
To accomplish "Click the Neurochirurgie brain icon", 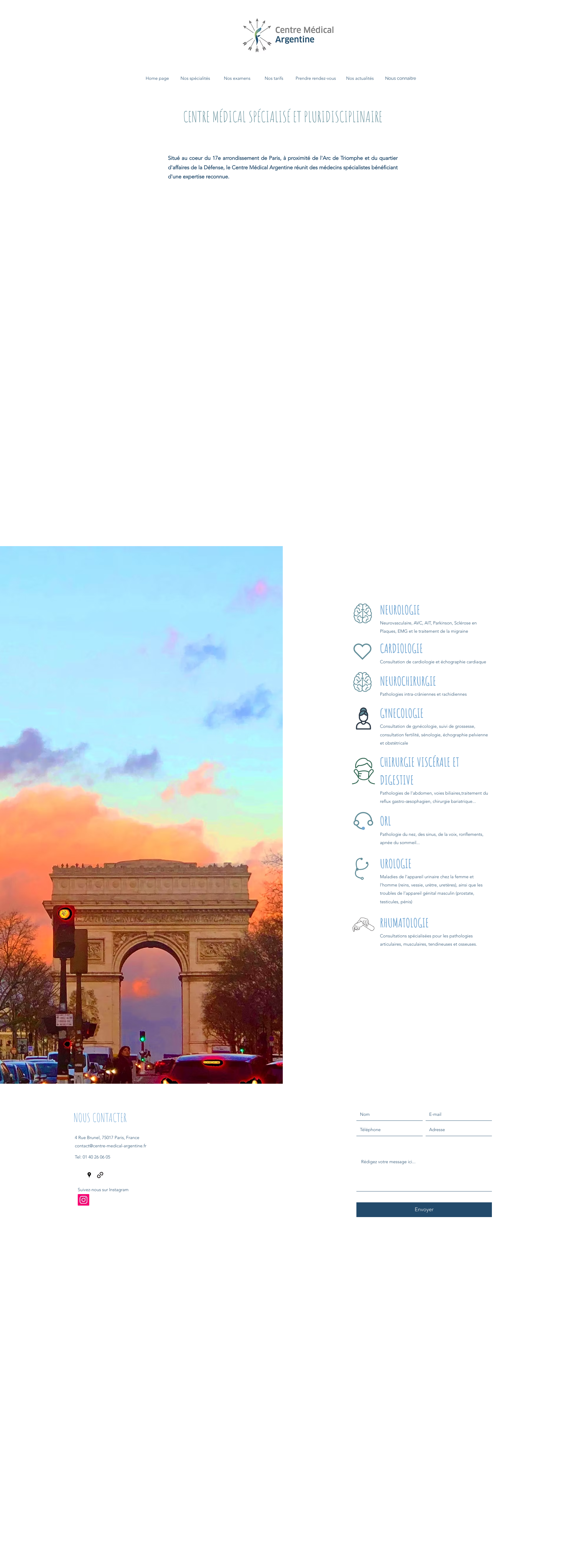I will (x=362, y=682).
